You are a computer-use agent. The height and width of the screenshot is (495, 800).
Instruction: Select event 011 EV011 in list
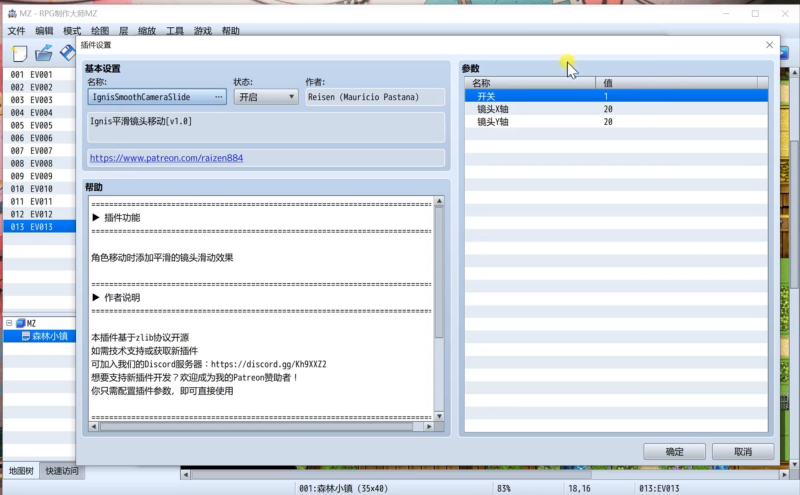tap(40, 202)
